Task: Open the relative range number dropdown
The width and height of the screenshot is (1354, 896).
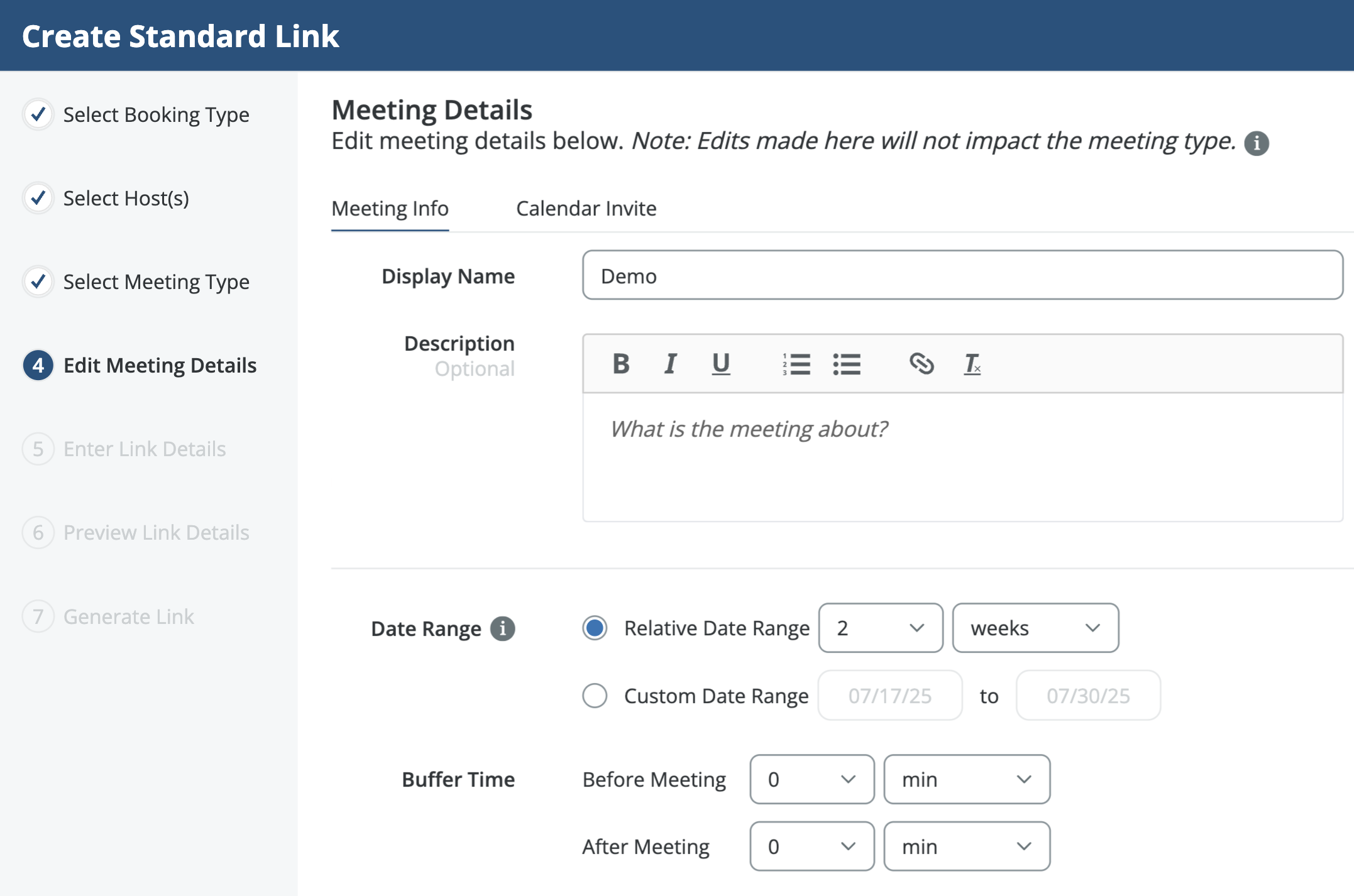Action: pyautogui.click(x=880, y=628)
